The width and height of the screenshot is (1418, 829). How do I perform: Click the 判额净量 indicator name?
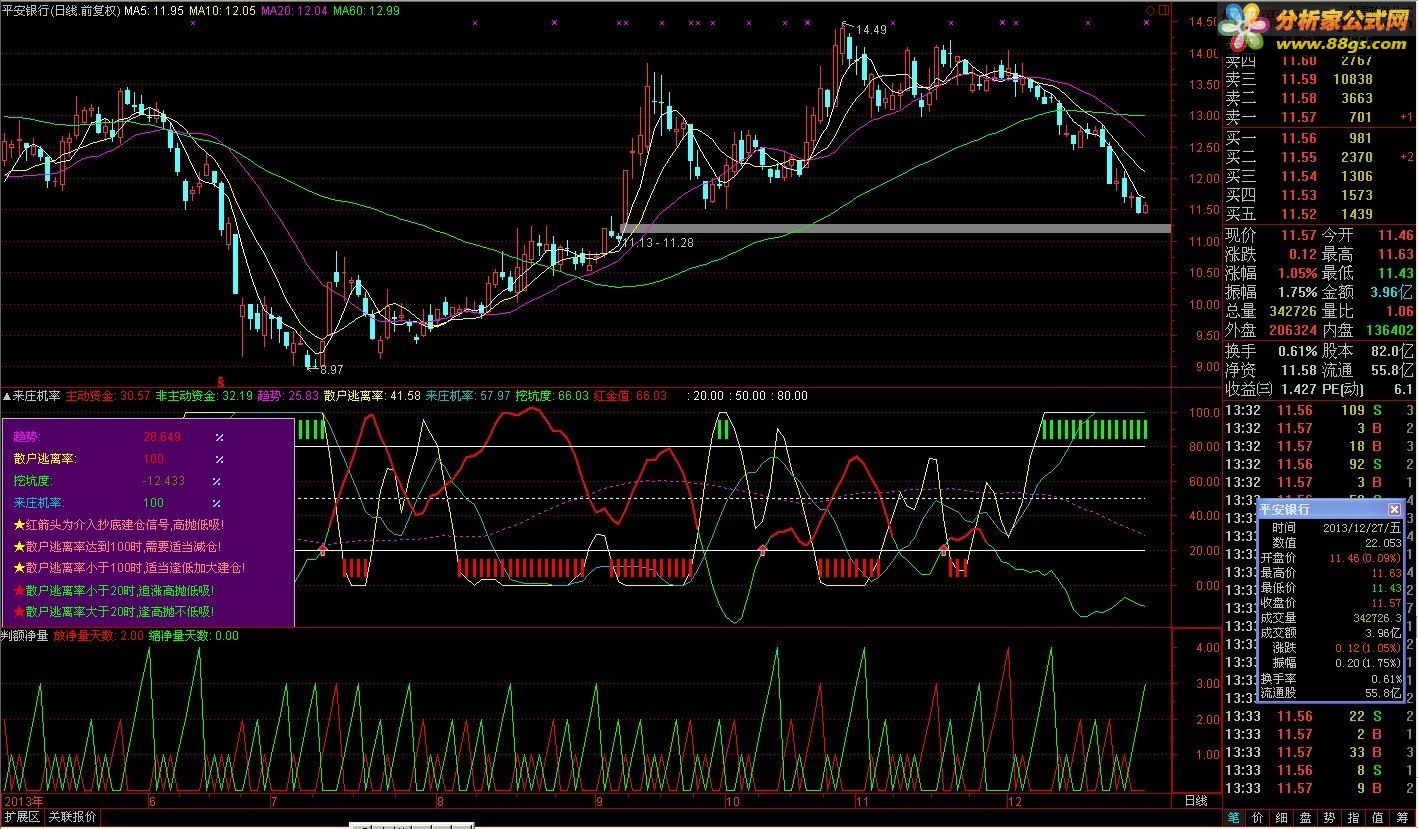(25, 635)
